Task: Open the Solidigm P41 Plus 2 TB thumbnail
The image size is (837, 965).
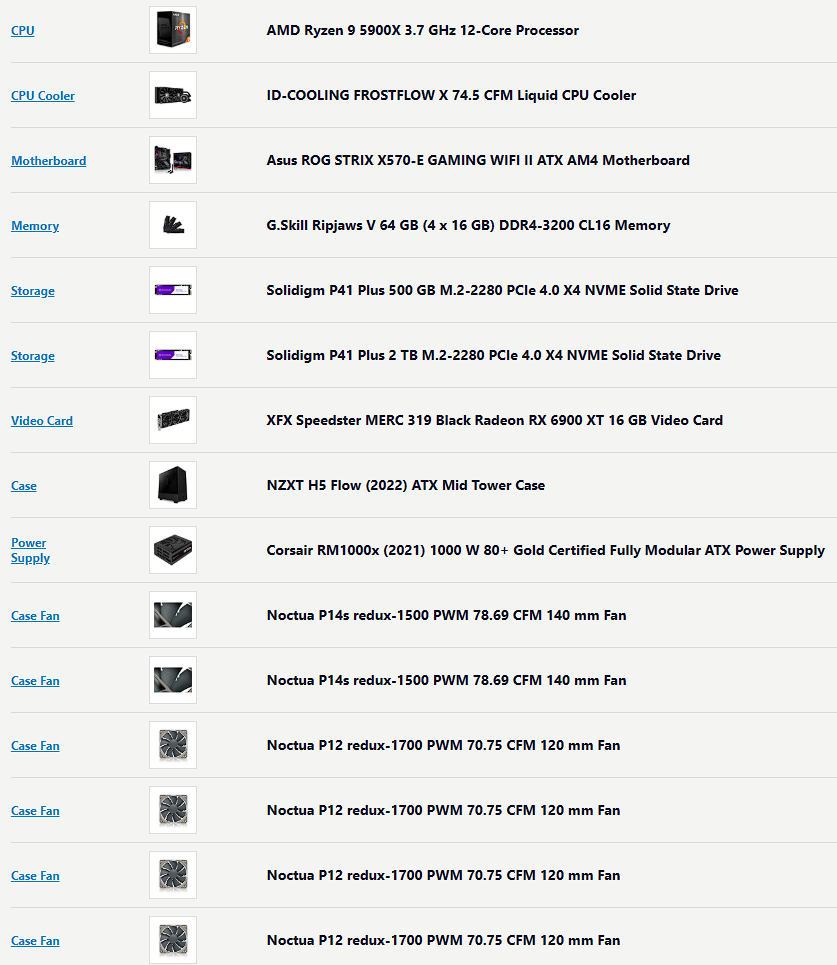Action: [x=173, y=355]
